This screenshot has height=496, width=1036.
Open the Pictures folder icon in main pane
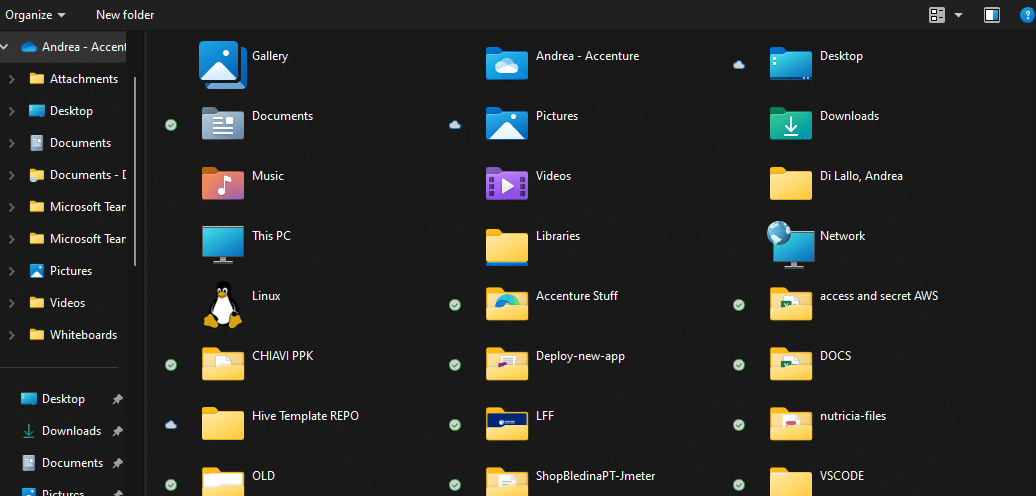coord(507,124)
